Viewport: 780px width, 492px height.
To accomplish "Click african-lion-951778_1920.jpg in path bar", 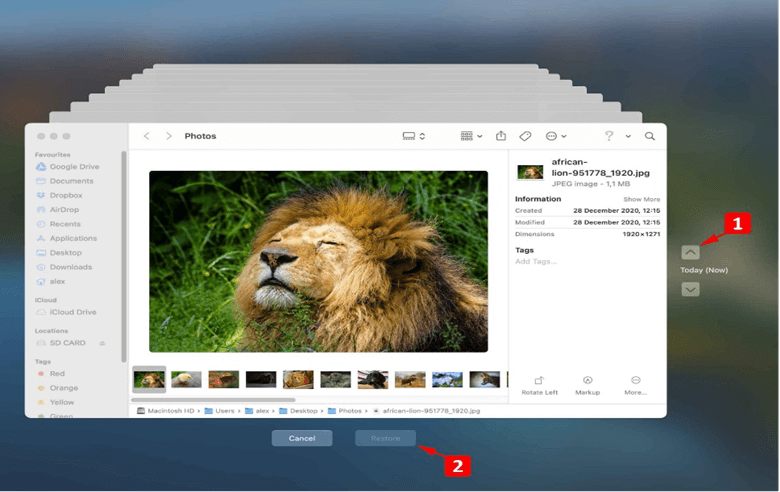I will click(426, 411).
